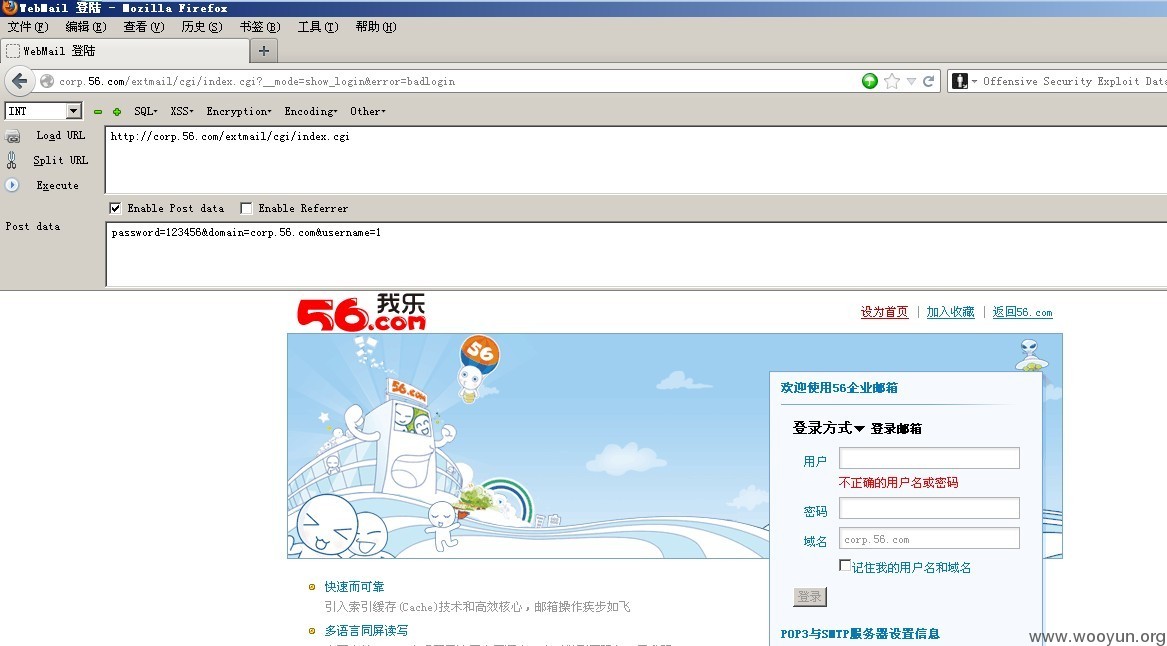Click the 欢迎使用56企业邮箱 heading
The image size is (1167, 646).
click(839, 388)
